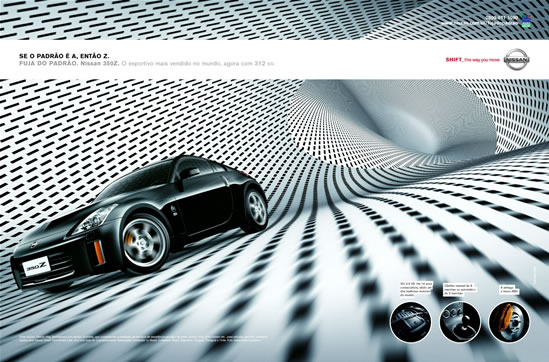Click the red 'SHIFT_the way you move' tagline
This screenshot has height=362, width=549.
tap(472, 60)
